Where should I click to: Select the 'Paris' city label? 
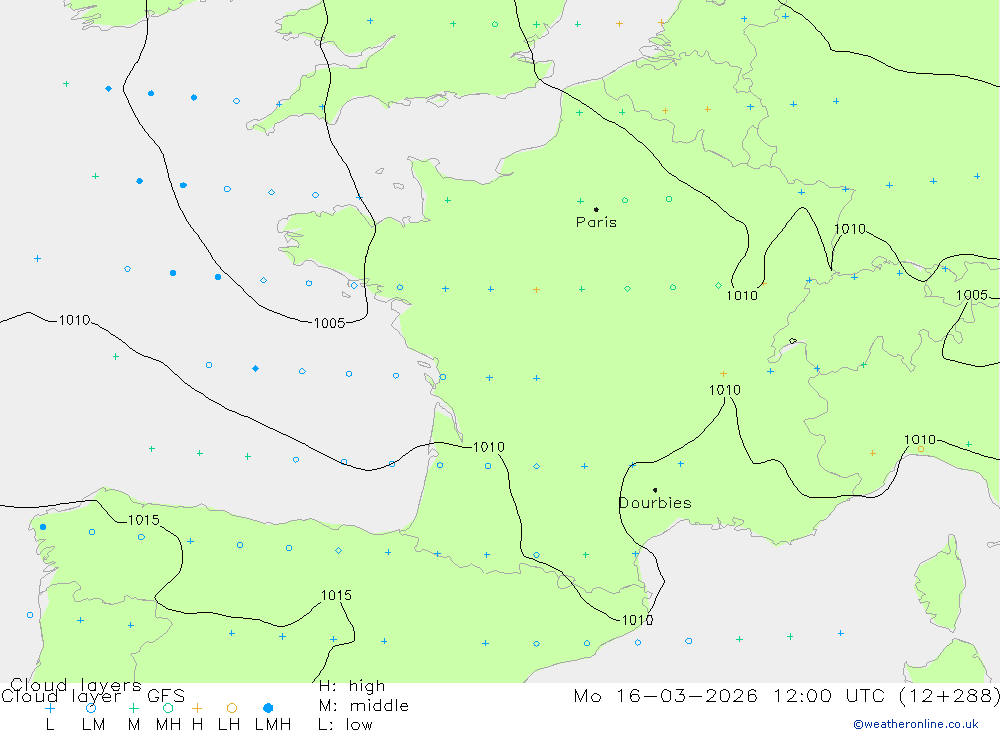[596, 222]
